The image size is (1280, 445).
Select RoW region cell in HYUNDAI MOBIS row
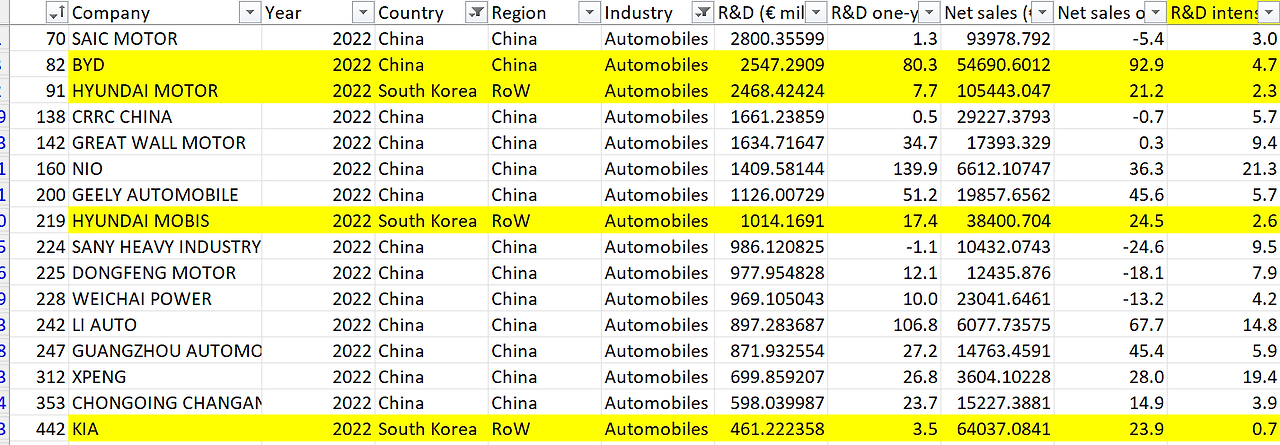(x=545, y=221)
